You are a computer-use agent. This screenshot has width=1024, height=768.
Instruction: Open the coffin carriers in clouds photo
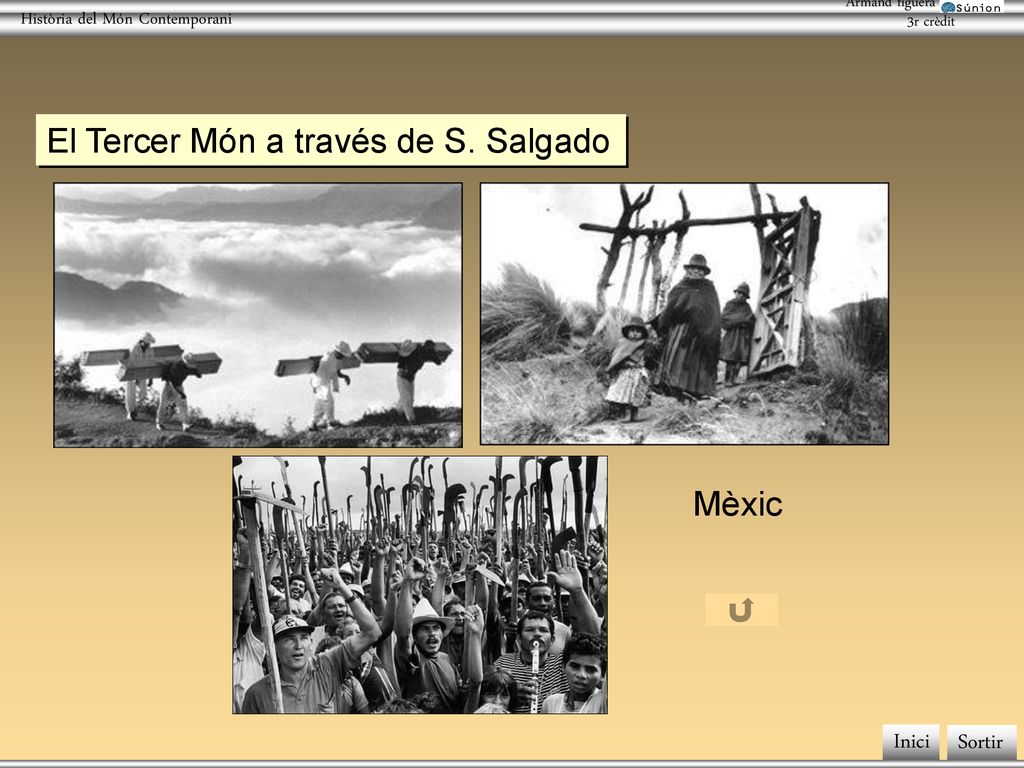pos(258,315)
